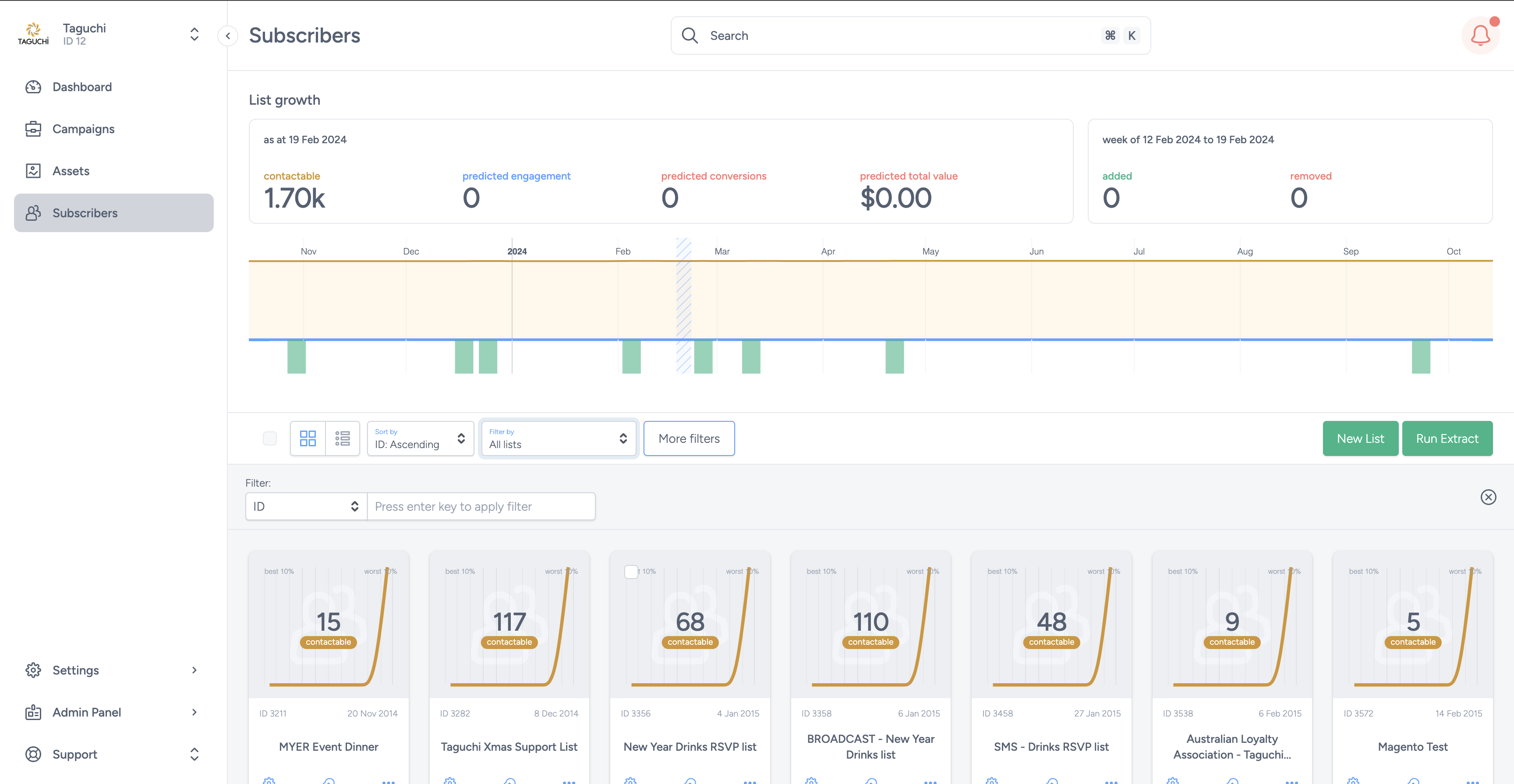Toggle the grid view layout button
This screenshot has height=784, width=1514.
click(308, 437)
